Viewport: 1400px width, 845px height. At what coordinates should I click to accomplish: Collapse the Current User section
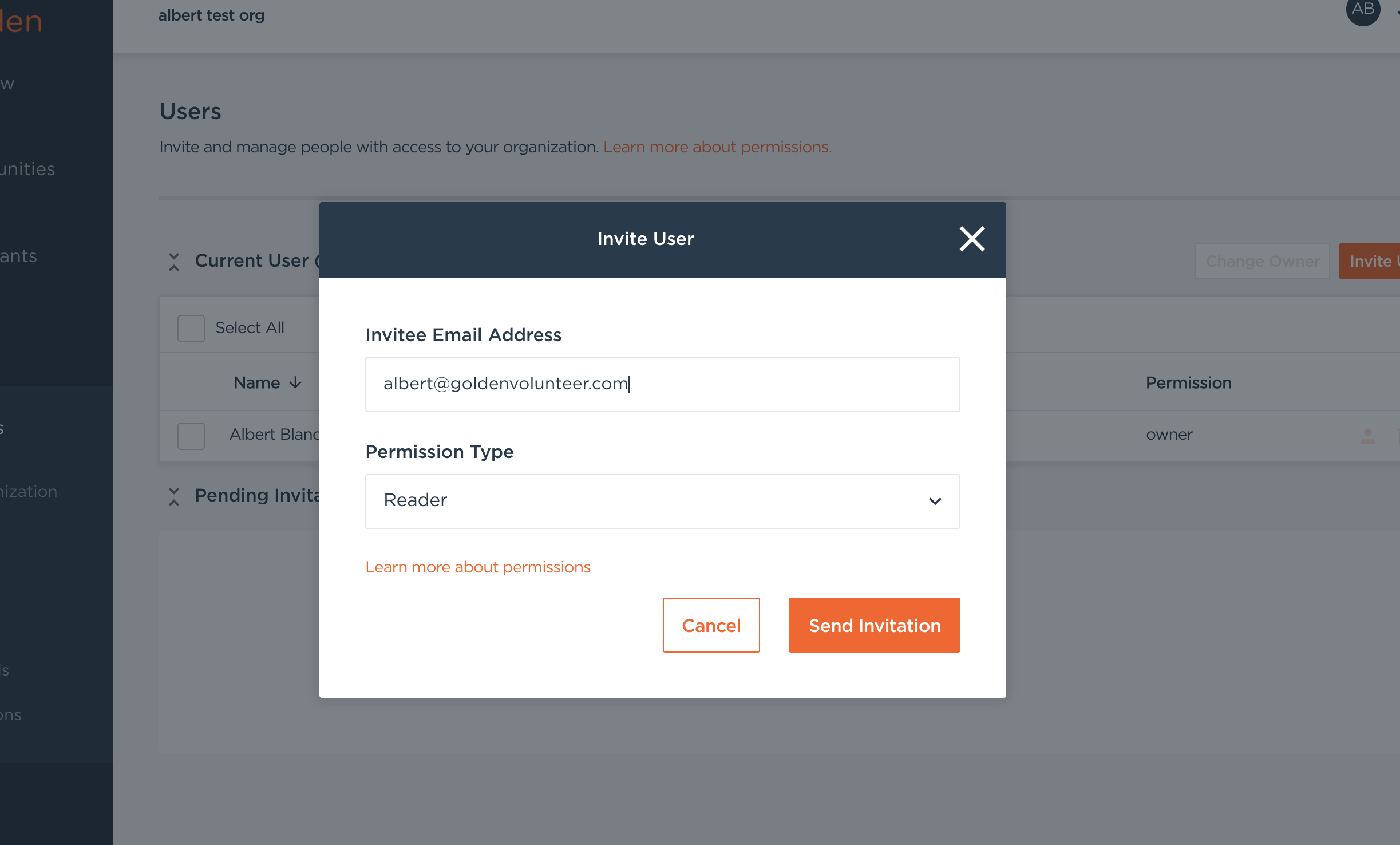(x=174, y=262)
